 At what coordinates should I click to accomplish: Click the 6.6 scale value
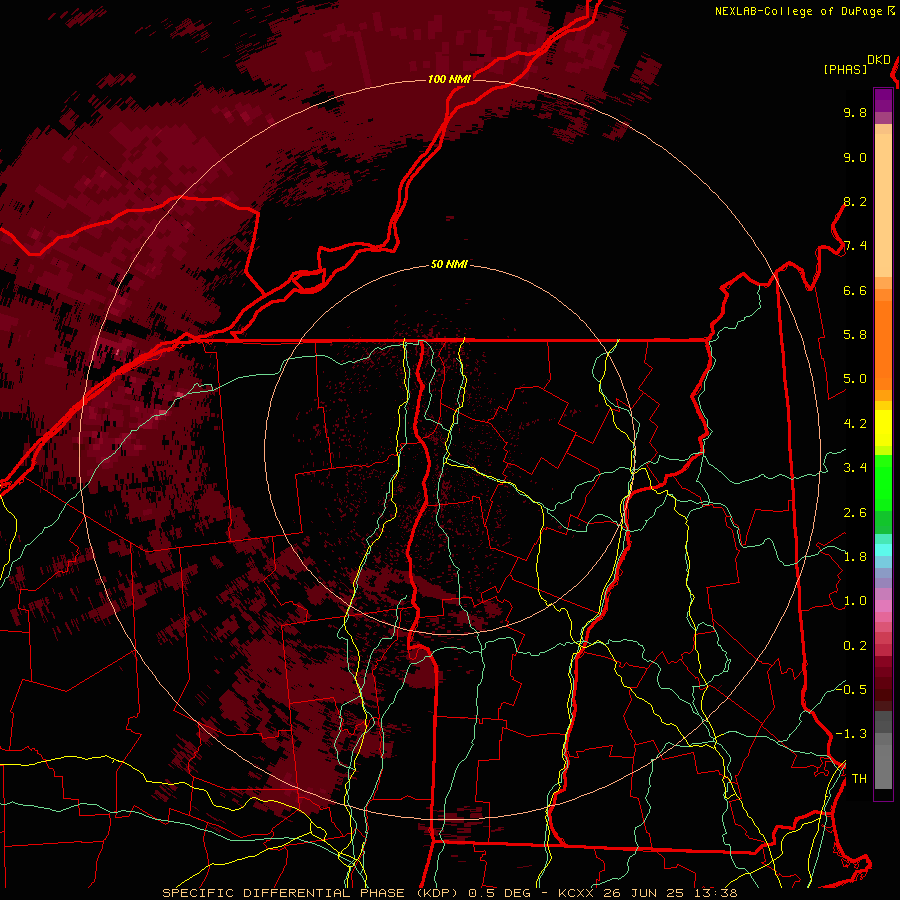pos(855,290)
